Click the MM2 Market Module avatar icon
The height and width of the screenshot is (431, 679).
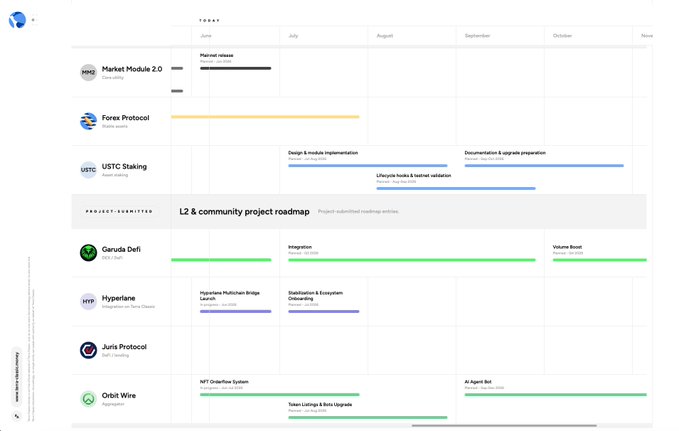(88, 72)
